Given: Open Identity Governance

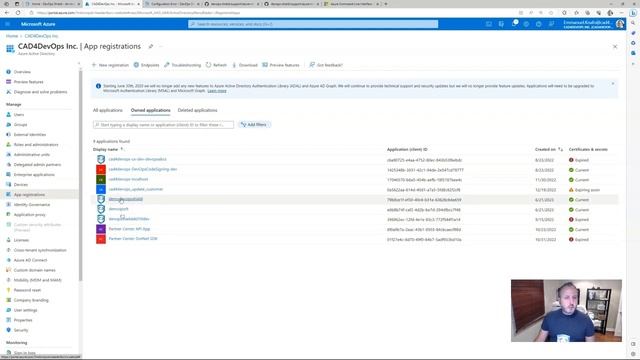Looking at the screenshot, I should point(31,204).
